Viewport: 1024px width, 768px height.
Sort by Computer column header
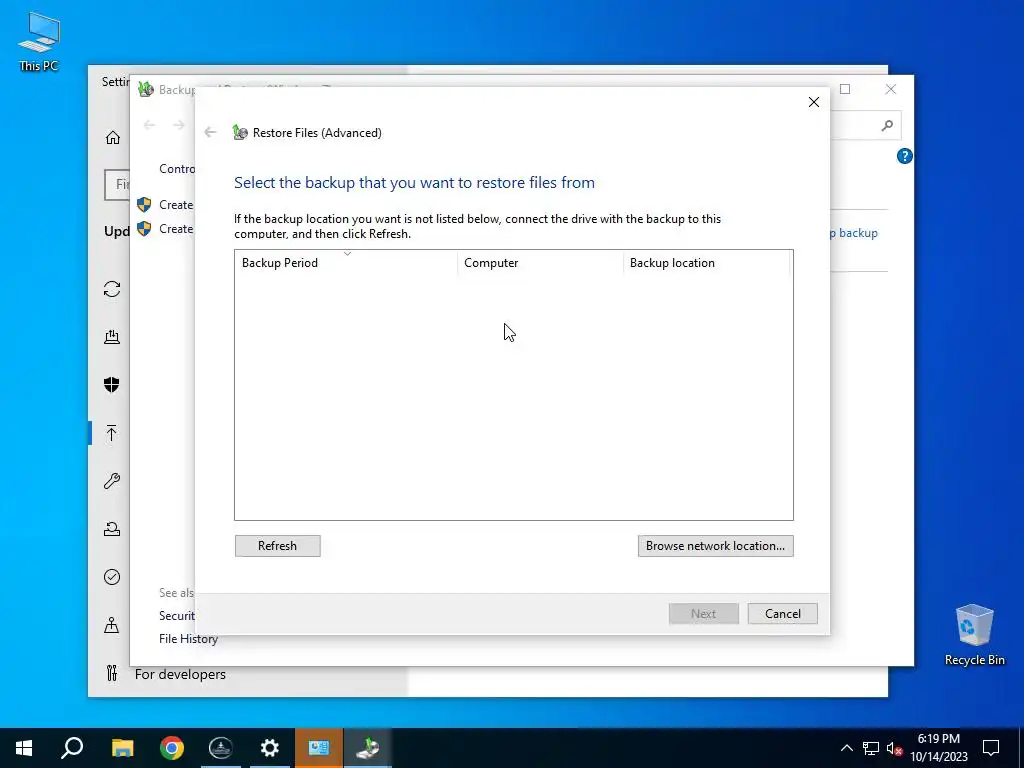(x=540, y=263)
